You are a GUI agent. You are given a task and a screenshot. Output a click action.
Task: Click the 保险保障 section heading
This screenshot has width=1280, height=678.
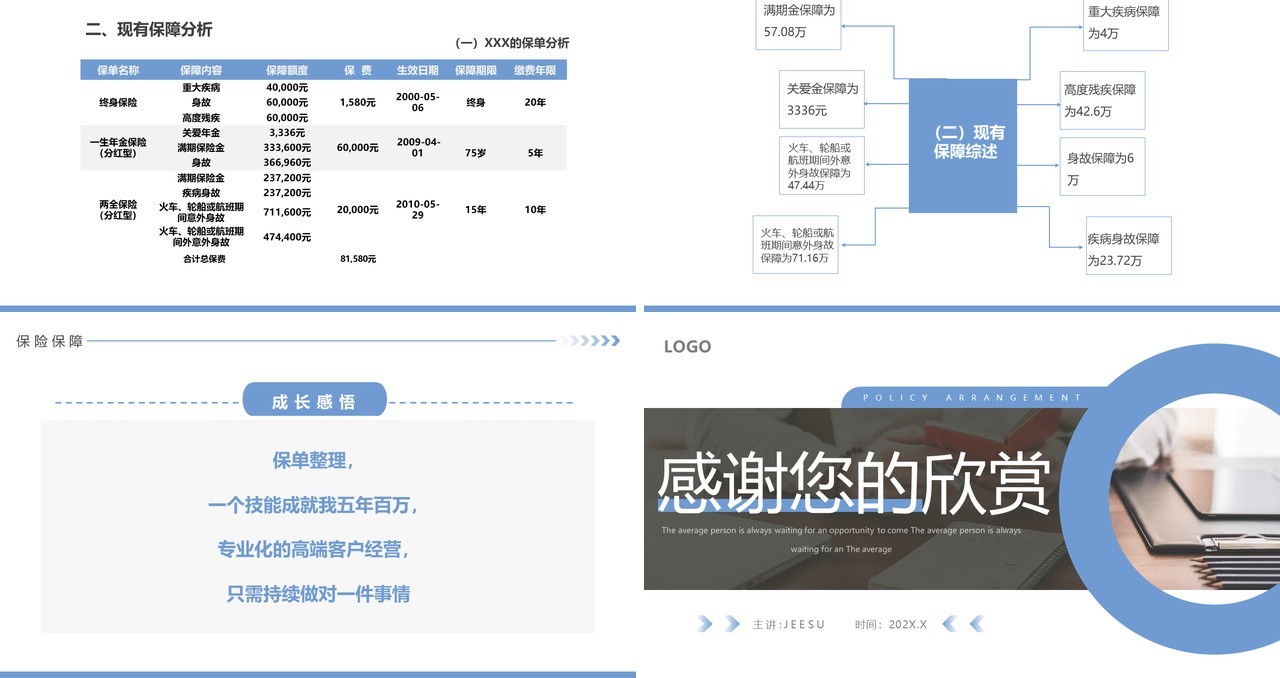[x=51, y=341]
